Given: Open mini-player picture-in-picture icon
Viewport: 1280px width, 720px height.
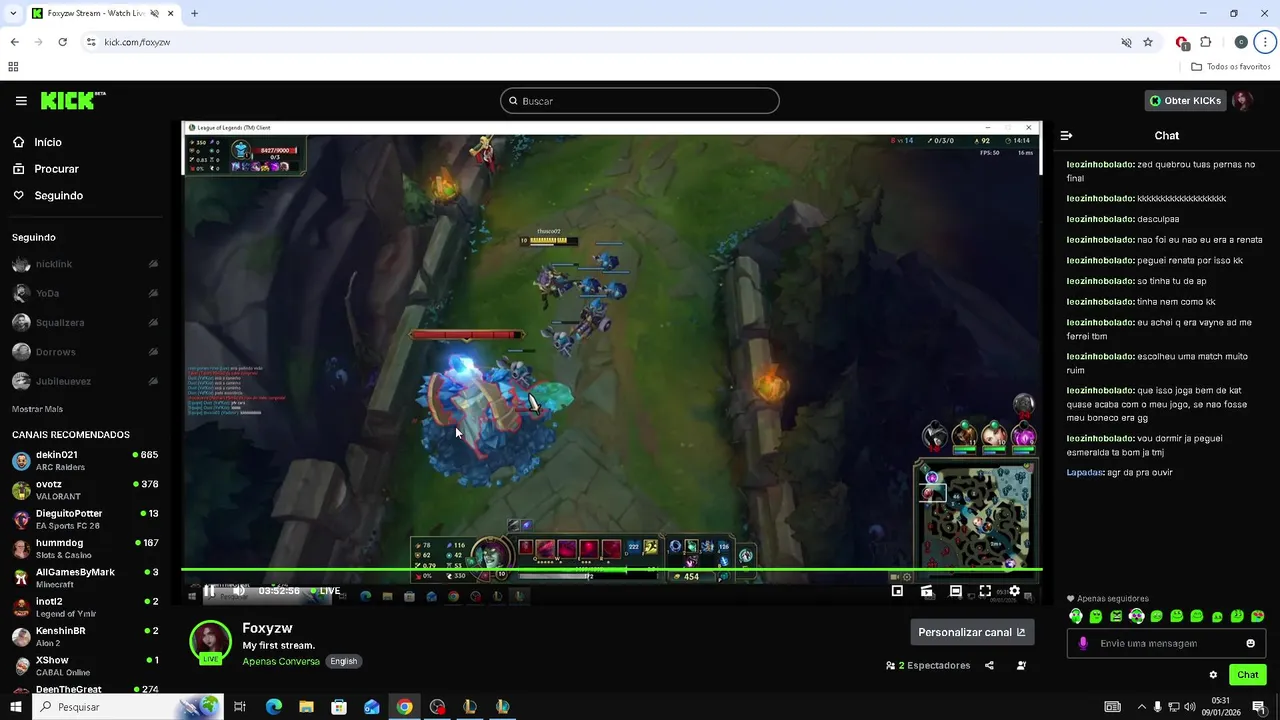Looking at the screenshot, I should pos(897,591).
